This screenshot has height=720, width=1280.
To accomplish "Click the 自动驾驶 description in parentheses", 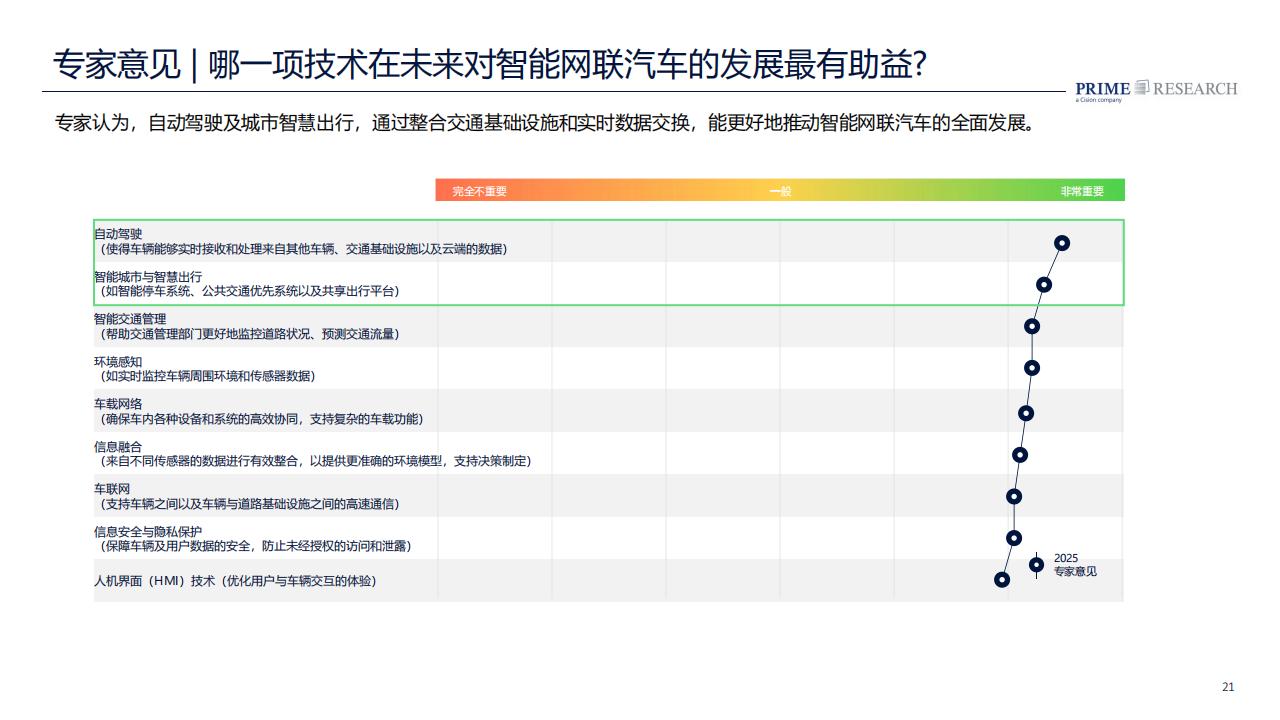I will [301, 249].
